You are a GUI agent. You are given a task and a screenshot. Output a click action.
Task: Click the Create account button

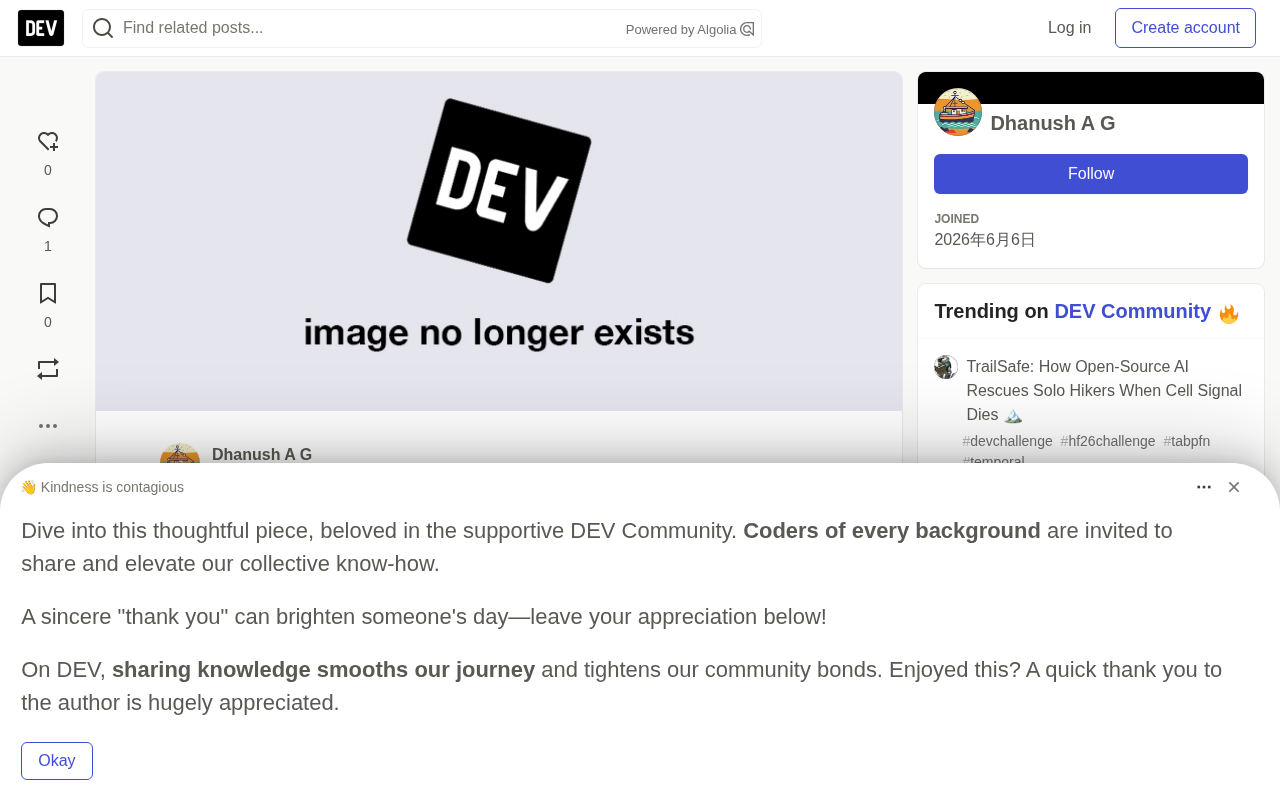point(1185,28)
